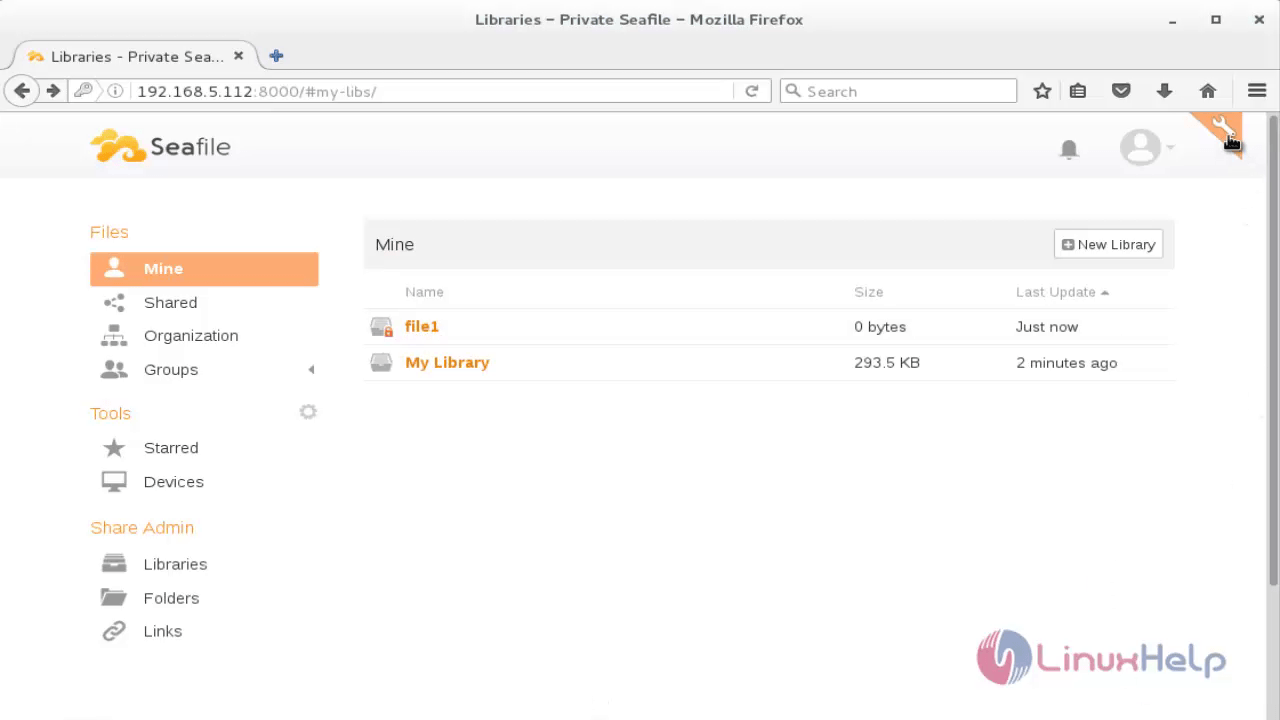The image size is (1280, 720).
Task: Click the New Library button
Action: pos(1108,244)
